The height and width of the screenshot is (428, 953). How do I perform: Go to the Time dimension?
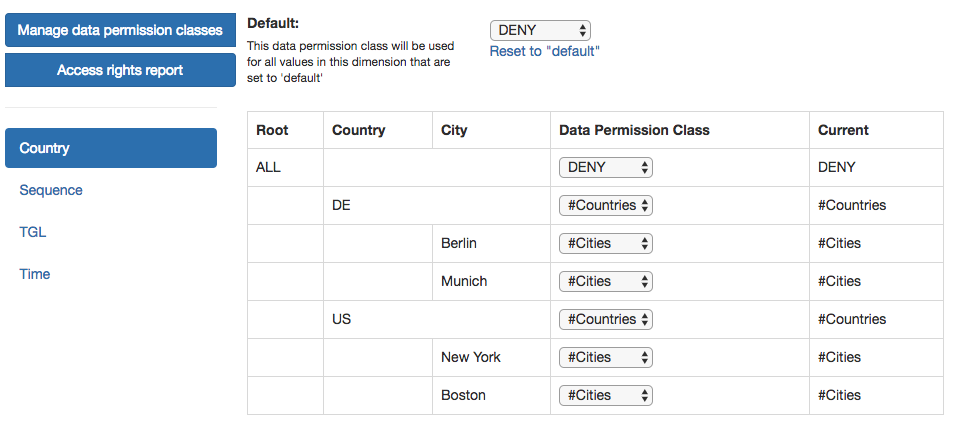[35, 274]
